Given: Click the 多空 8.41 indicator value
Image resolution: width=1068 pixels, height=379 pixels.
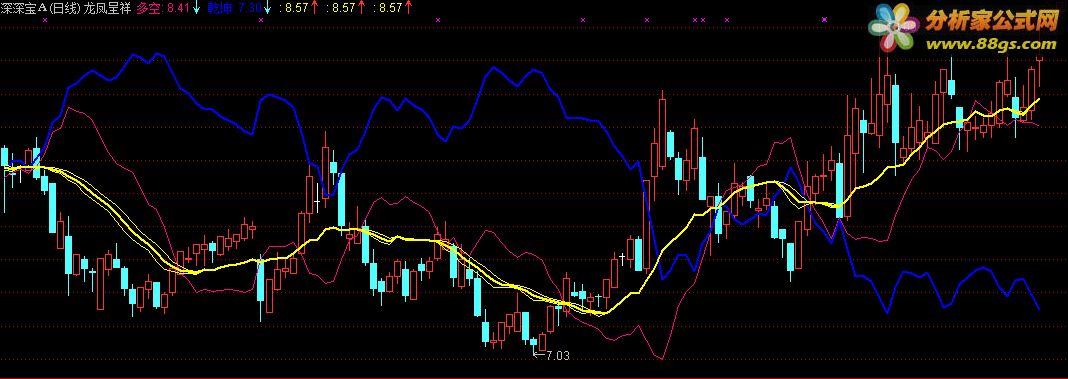Looking at the screenshot, I should [162, 8].
